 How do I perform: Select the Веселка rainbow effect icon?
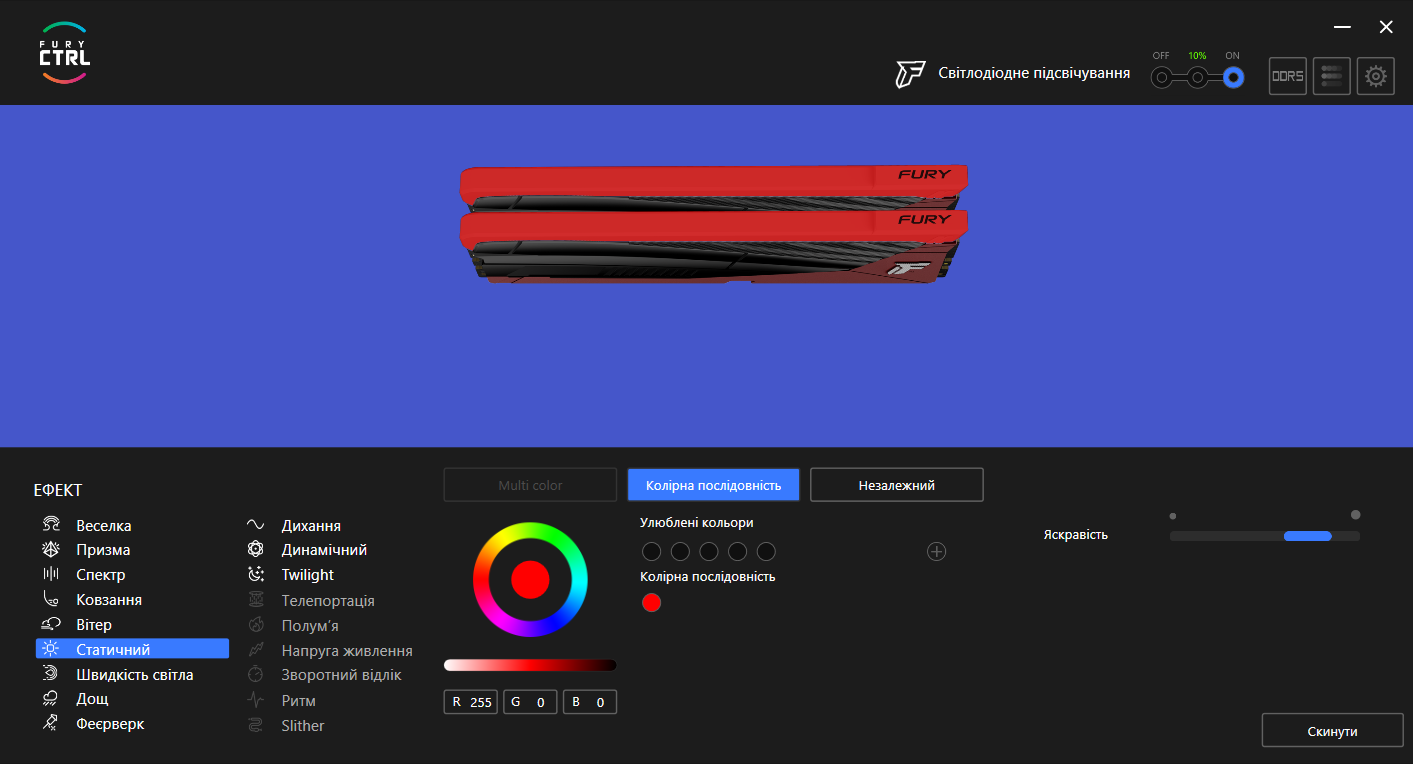point(50,525)
